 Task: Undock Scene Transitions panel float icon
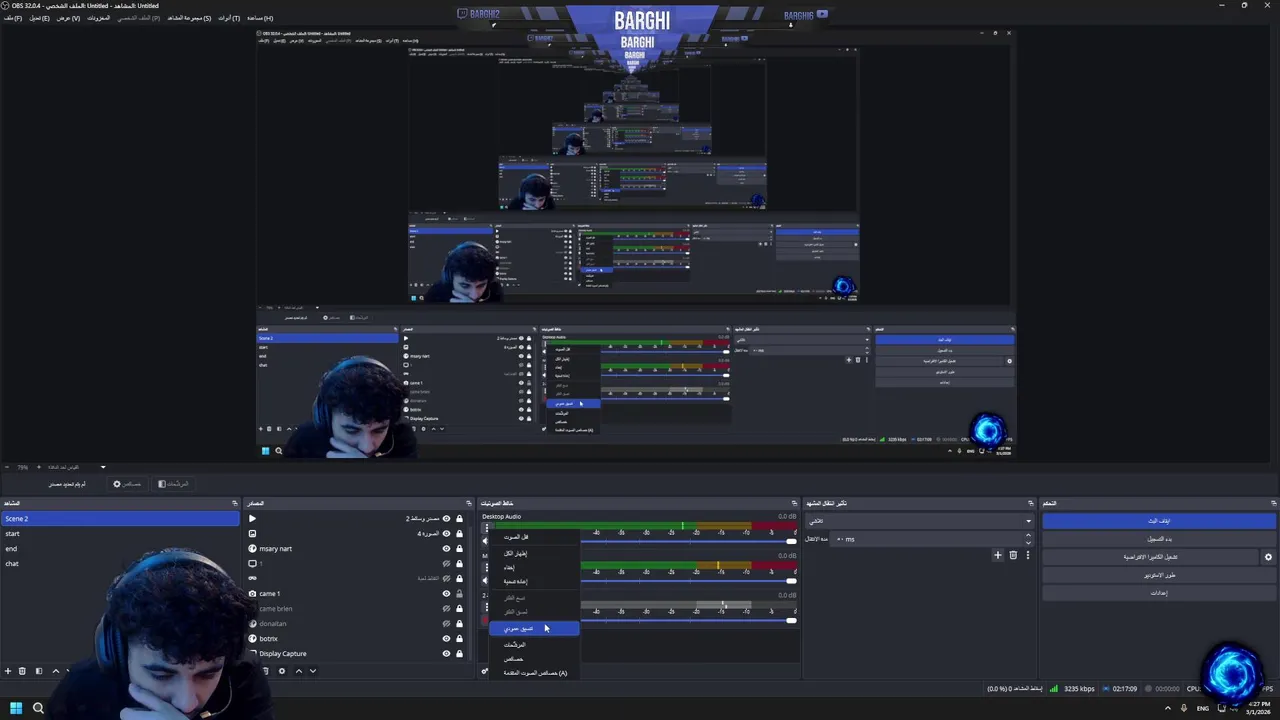1030,503
